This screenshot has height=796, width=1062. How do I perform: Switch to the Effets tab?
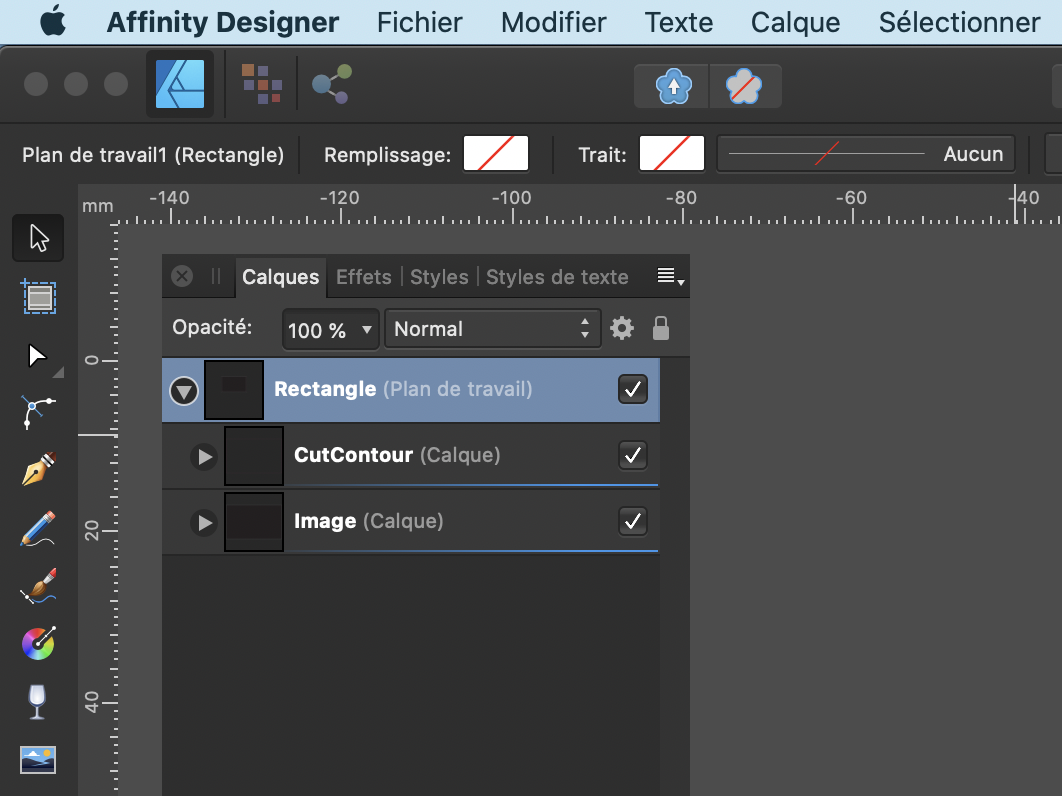coord(364,277)
